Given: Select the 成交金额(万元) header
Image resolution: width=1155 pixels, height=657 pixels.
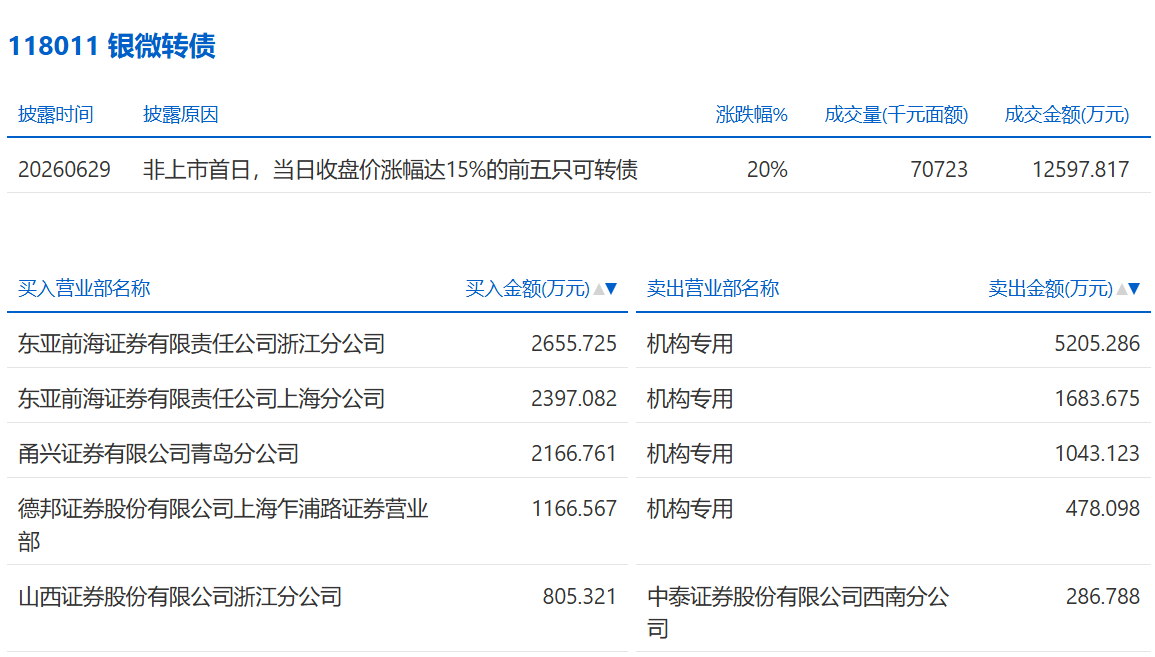Looking at the screenshot, I should [1067, 115].
